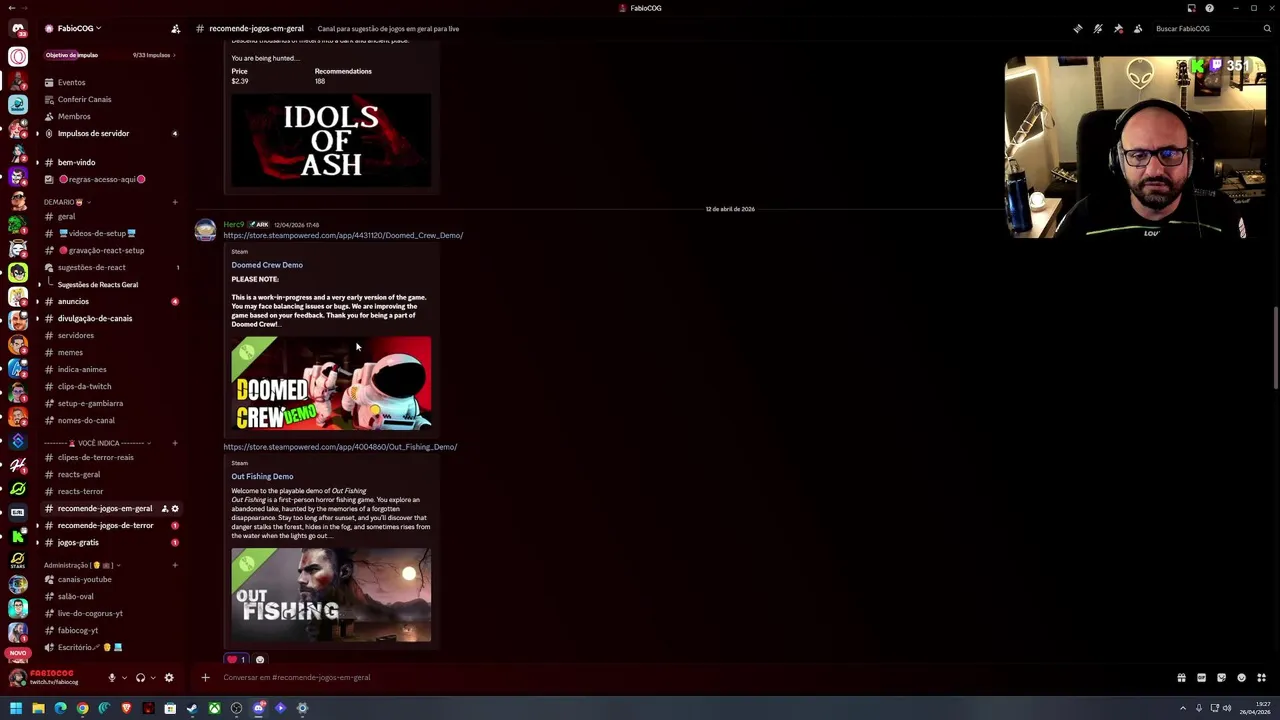Open the memes channel
The height and width of the screenshot is (720, 1280).
[x=110, y=352]
